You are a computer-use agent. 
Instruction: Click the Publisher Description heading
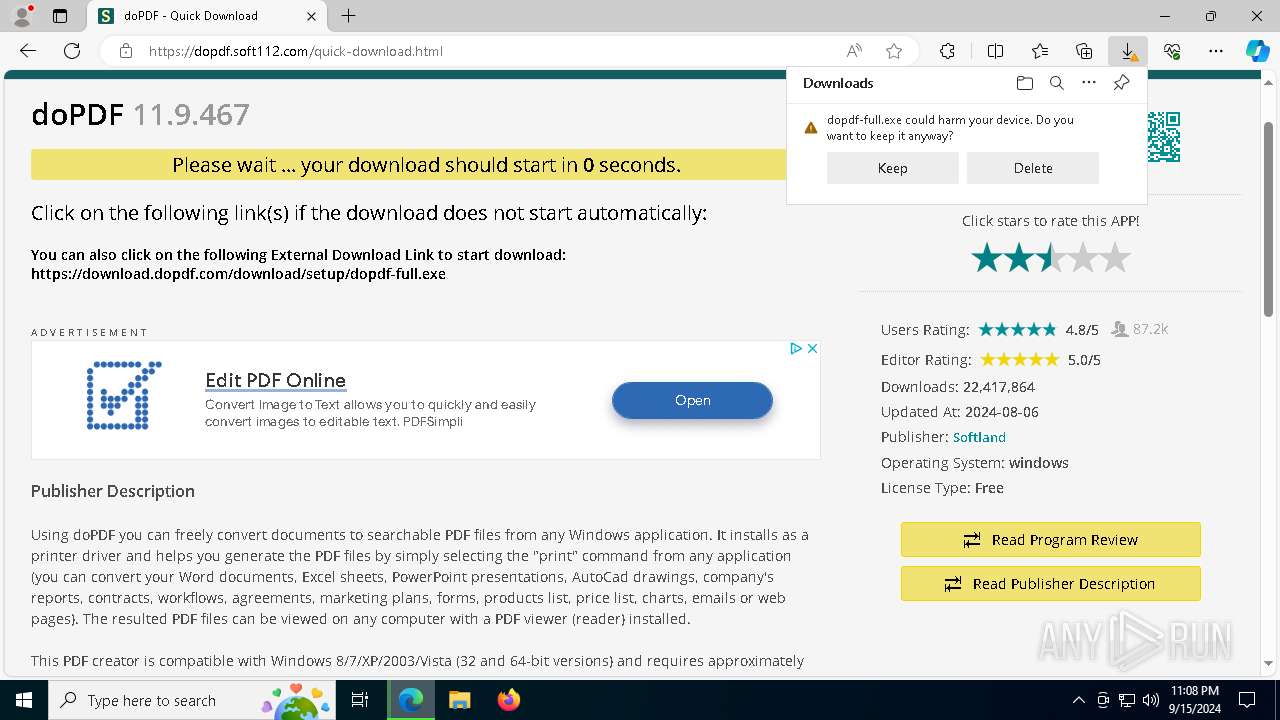coord(113,491)
